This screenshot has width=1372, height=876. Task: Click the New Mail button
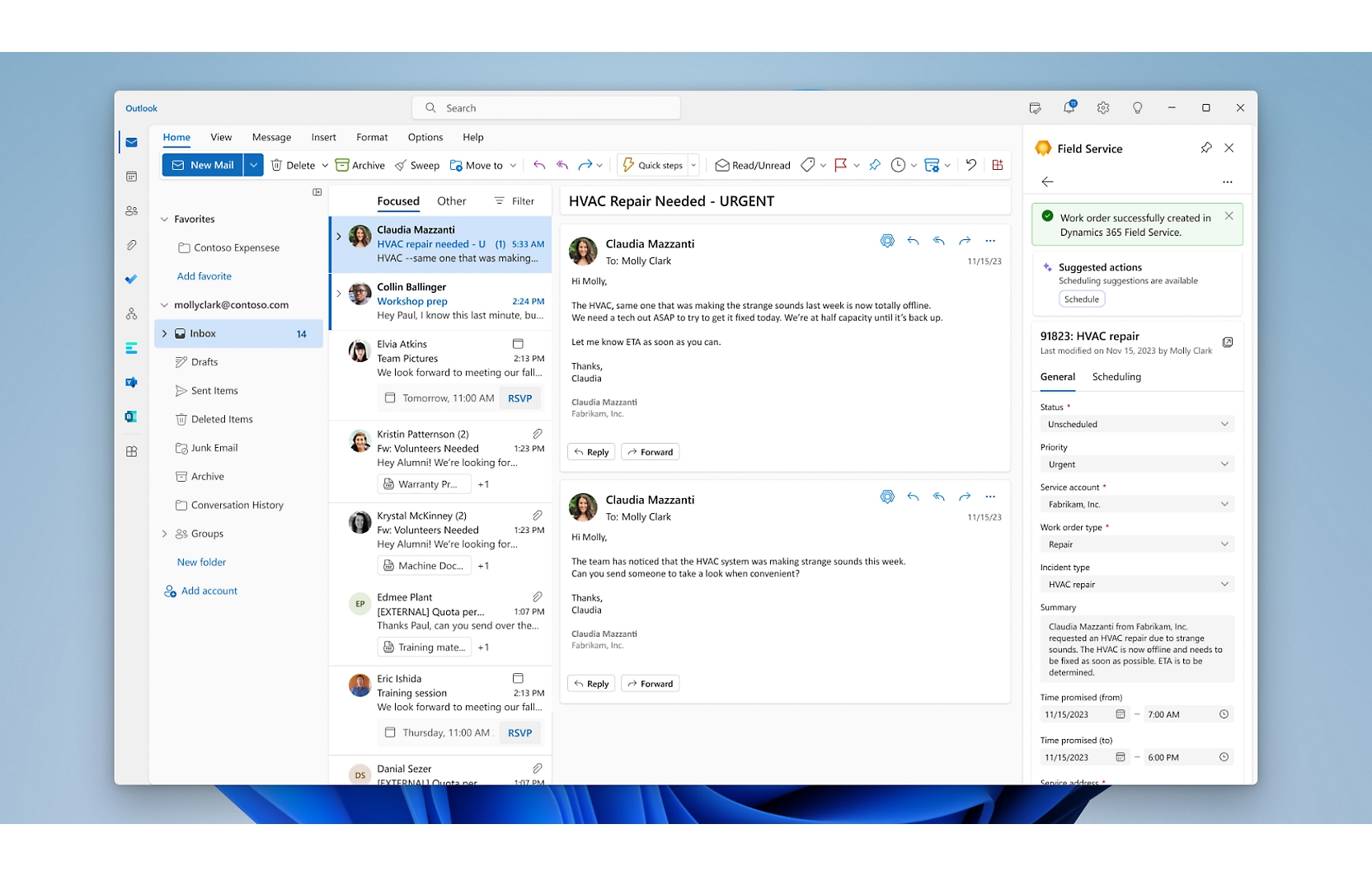point(203,165)
